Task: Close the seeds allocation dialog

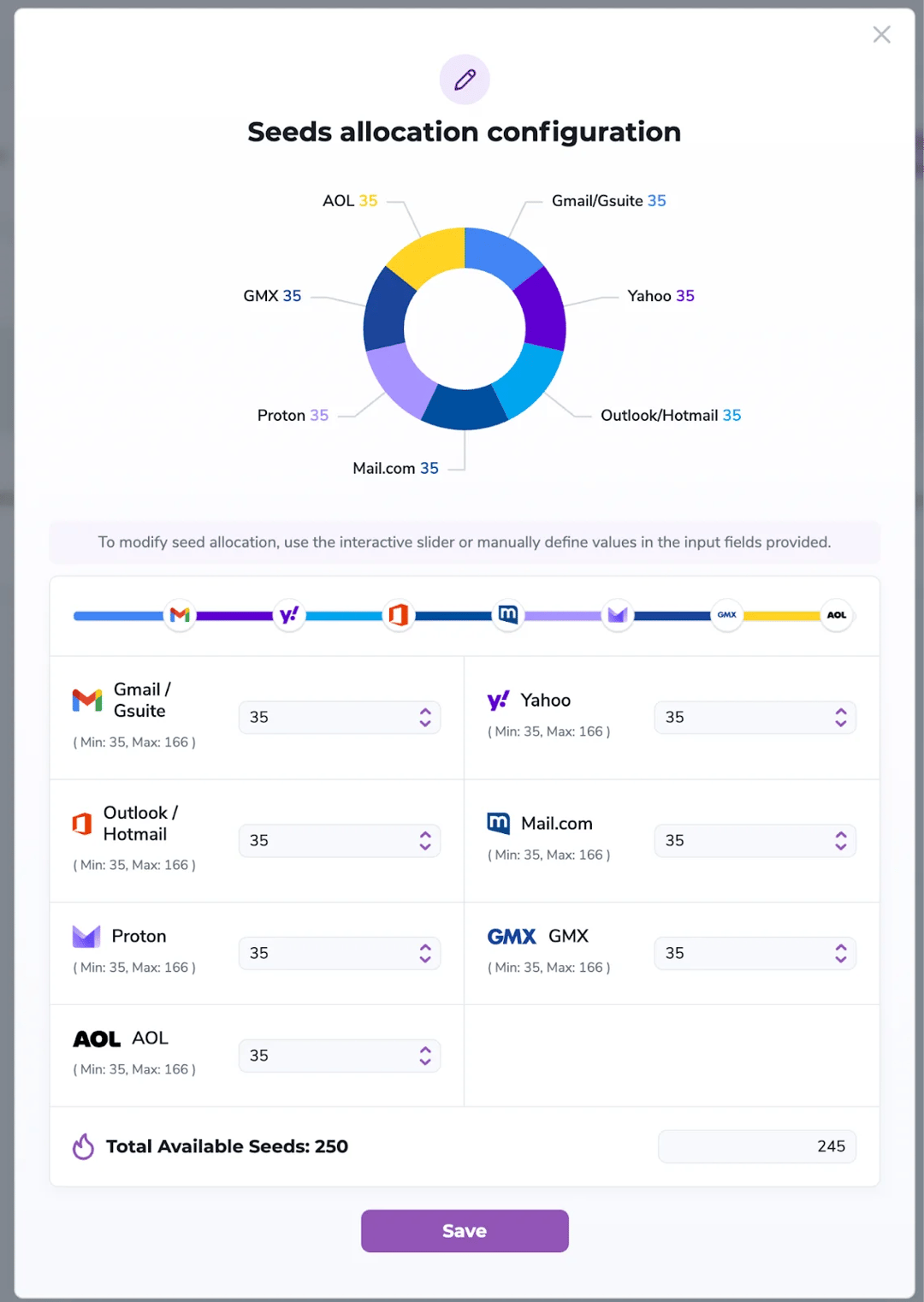Action: pyautogui.click(x=881, y=34)
